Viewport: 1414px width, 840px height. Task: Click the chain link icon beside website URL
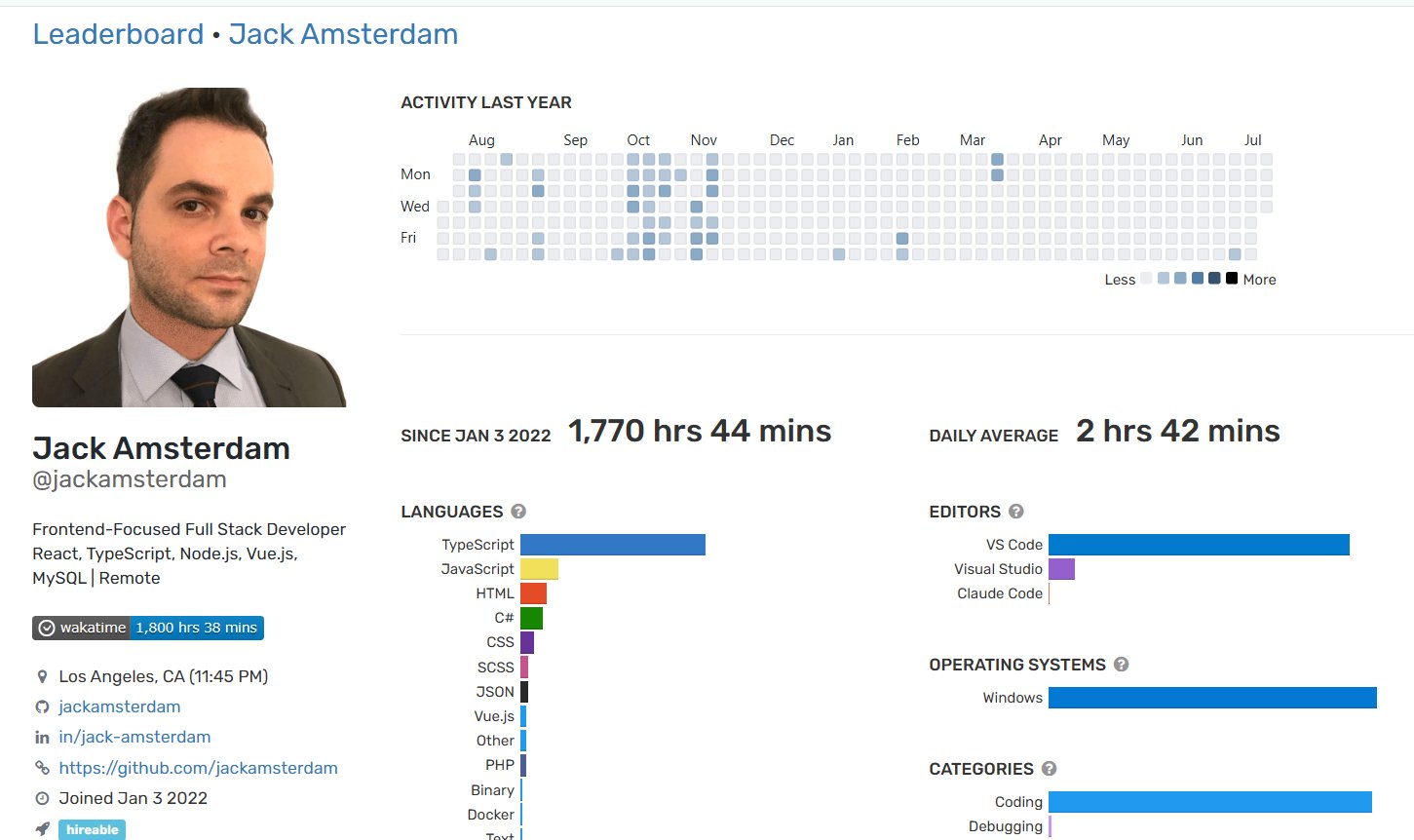42,768
